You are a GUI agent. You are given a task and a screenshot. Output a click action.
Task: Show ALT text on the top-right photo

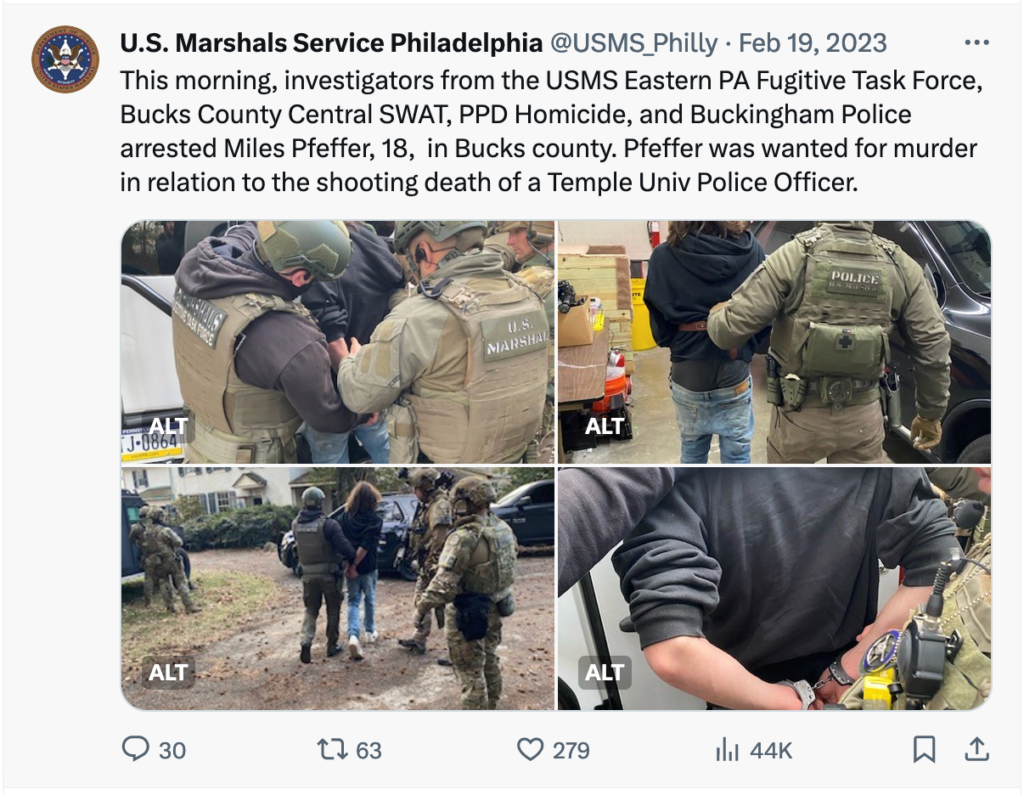click(x=604, y=426)
